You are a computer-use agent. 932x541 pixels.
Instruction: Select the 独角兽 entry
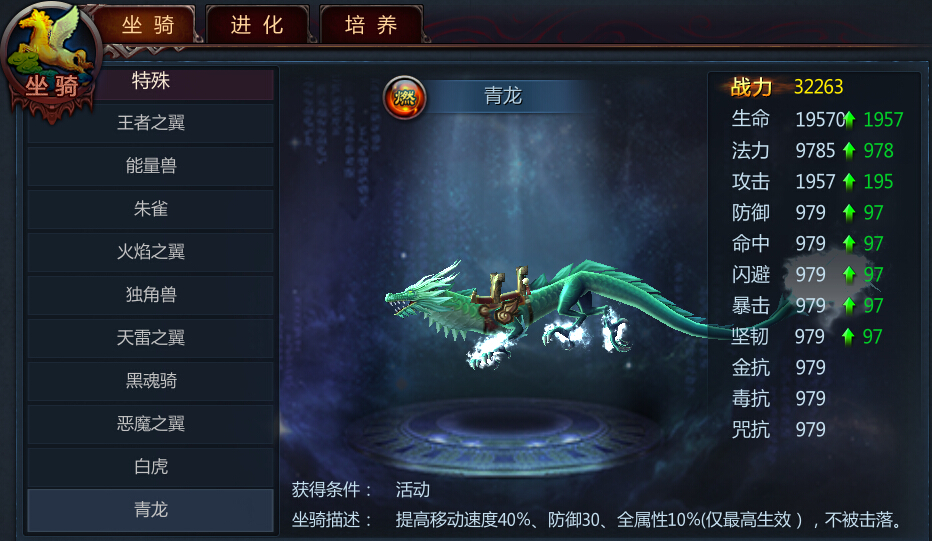point(150,295)
